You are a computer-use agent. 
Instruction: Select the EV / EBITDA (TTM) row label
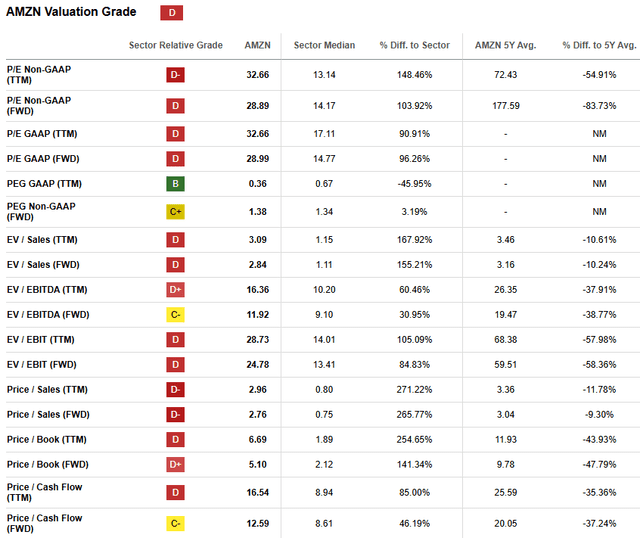47,290
